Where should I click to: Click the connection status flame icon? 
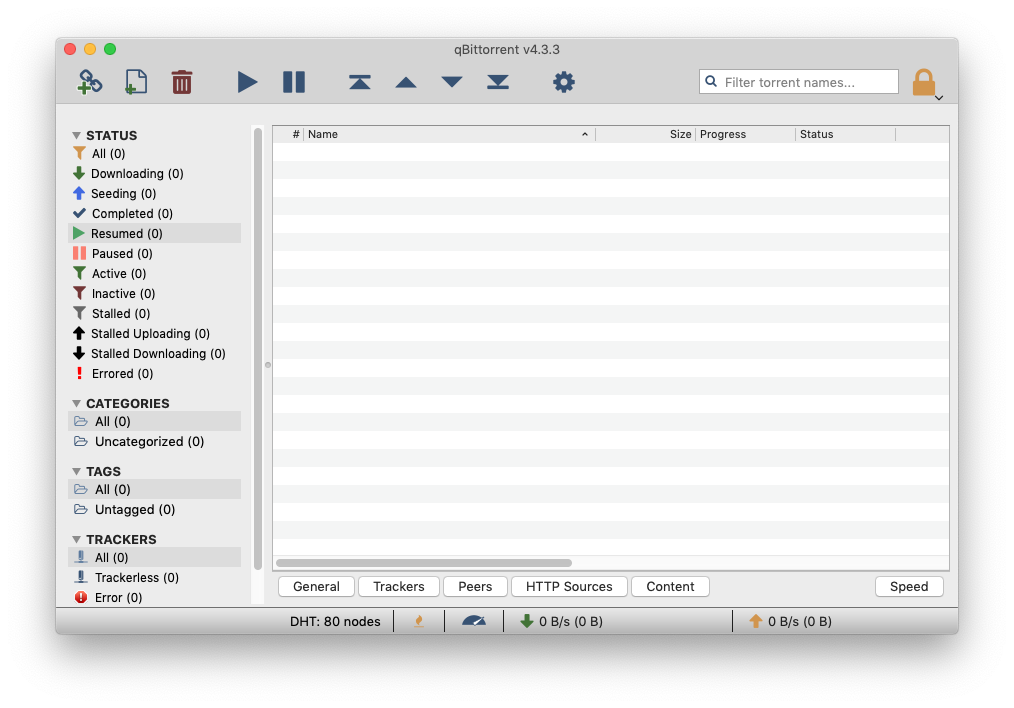[419, 621]
